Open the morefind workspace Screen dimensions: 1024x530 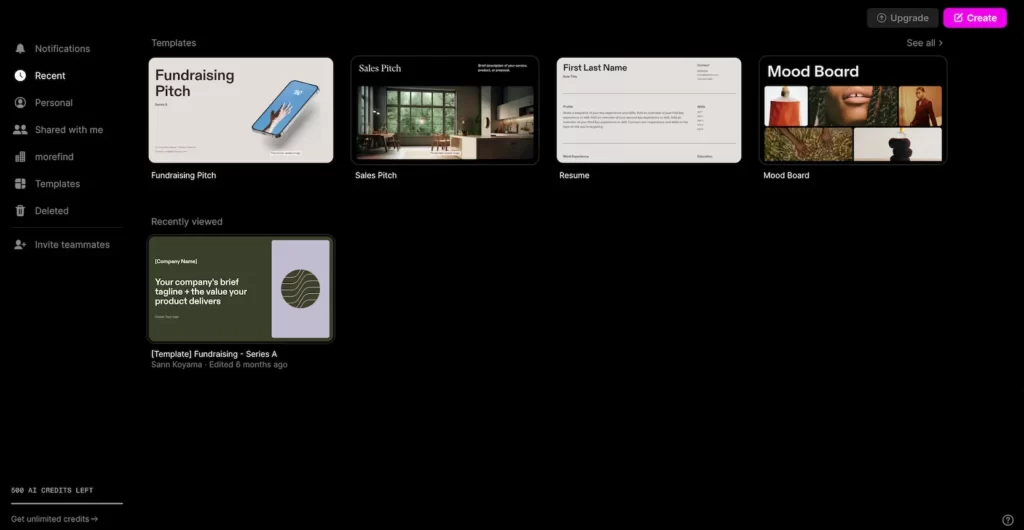click(54, 157)
